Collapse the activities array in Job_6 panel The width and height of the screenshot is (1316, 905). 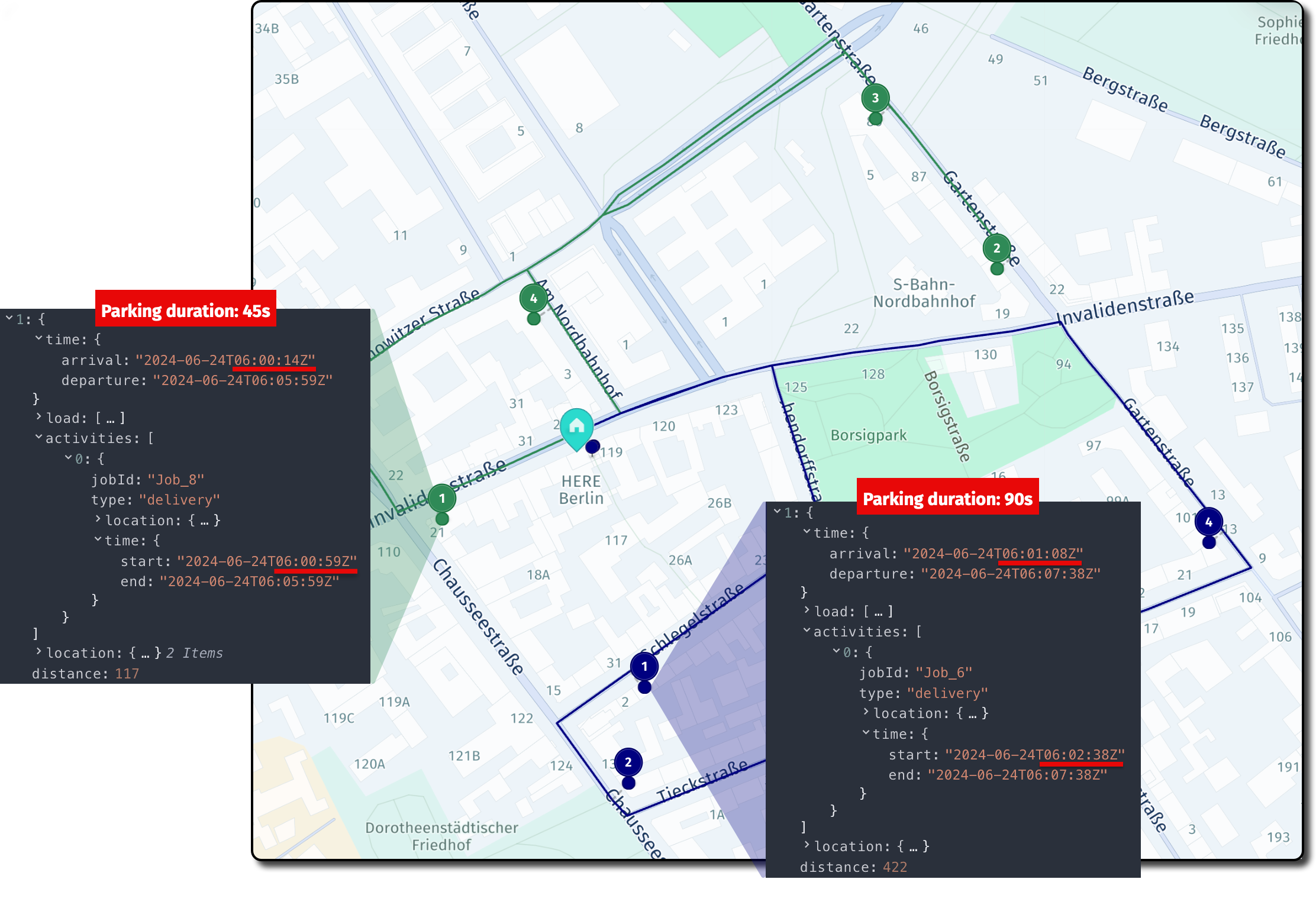coord(807,631)
